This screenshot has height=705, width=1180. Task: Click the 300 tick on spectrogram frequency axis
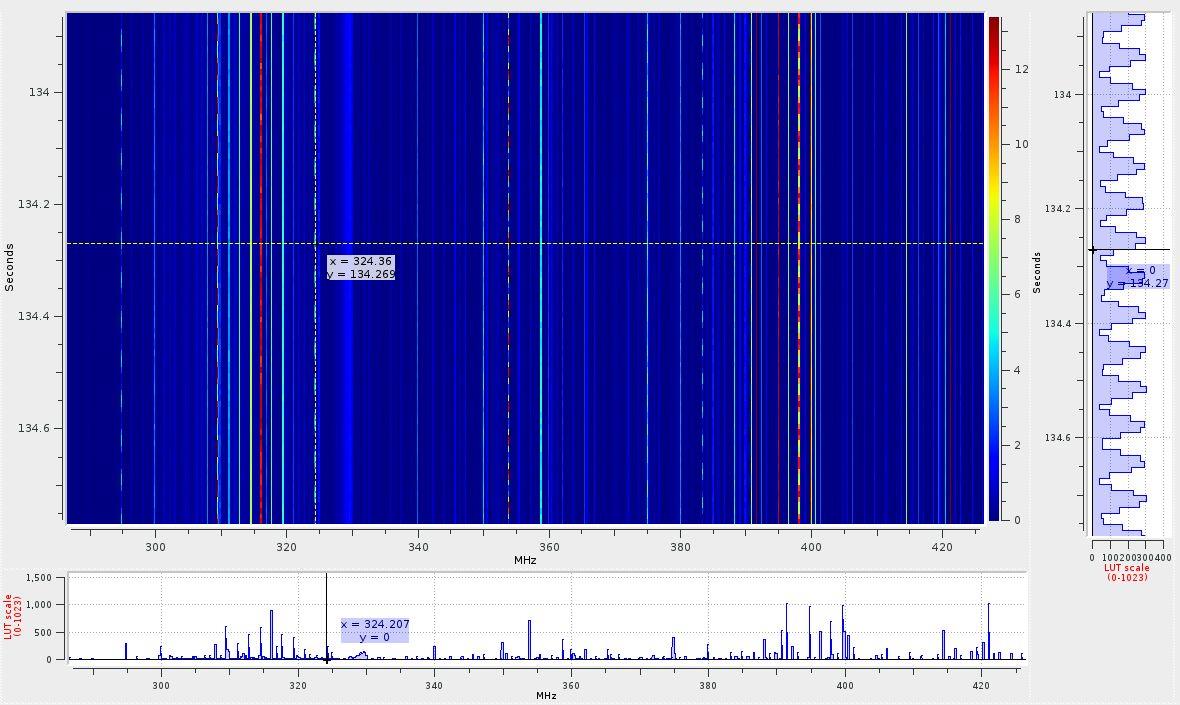(155, 547)
